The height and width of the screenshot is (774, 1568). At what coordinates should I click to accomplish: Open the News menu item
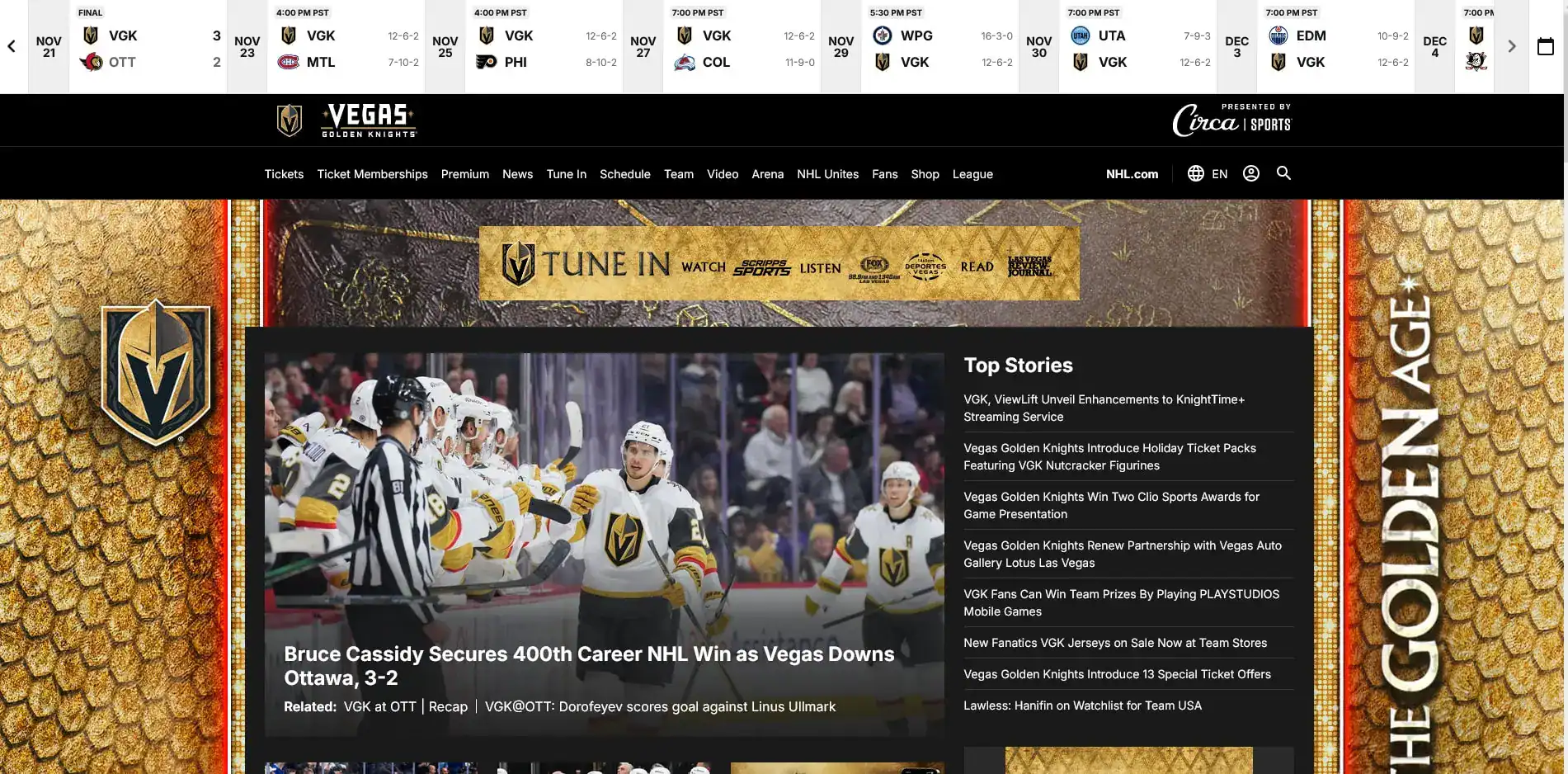tap(518, 174)
